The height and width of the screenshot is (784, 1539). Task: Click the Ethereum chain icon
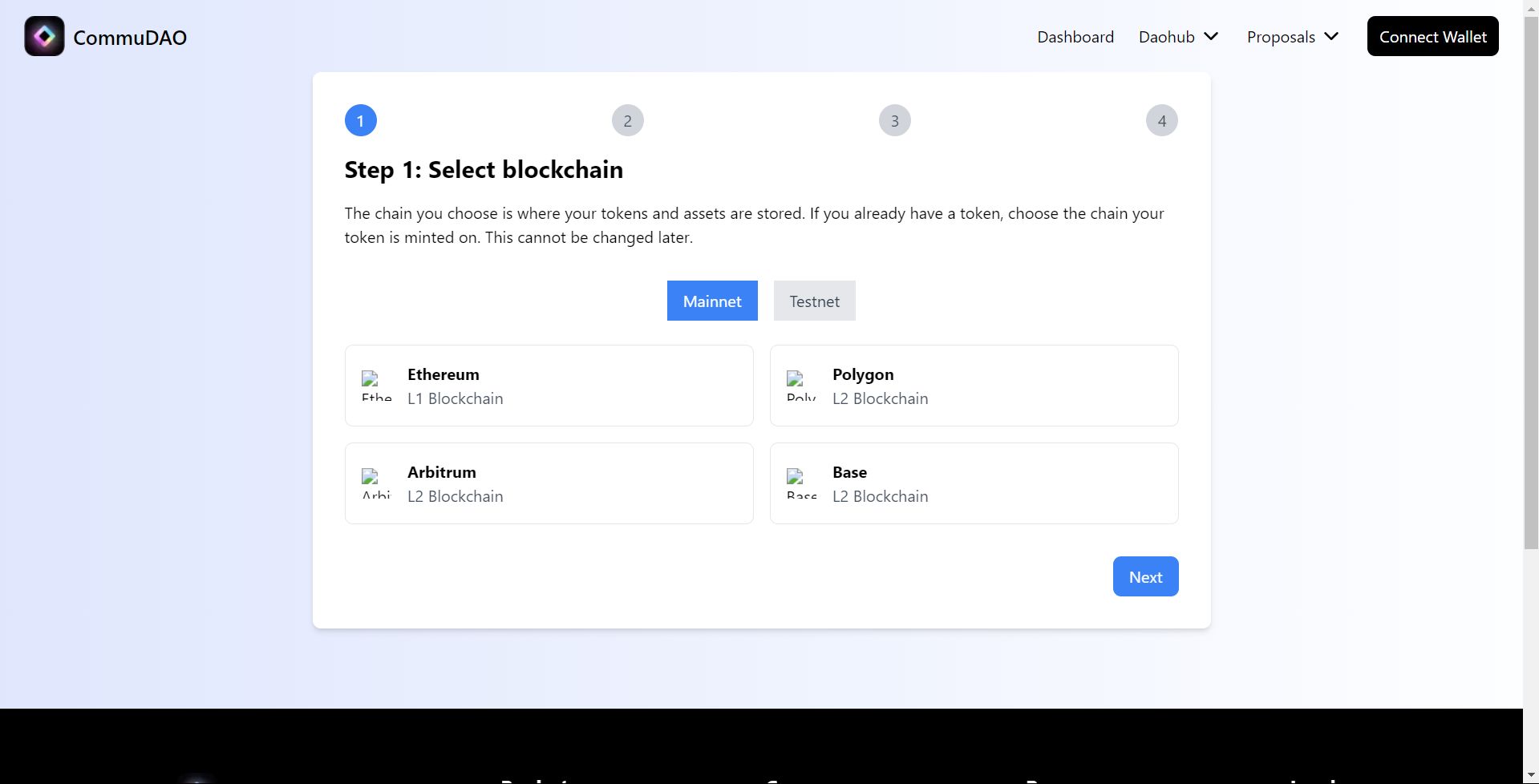(377, 386)
